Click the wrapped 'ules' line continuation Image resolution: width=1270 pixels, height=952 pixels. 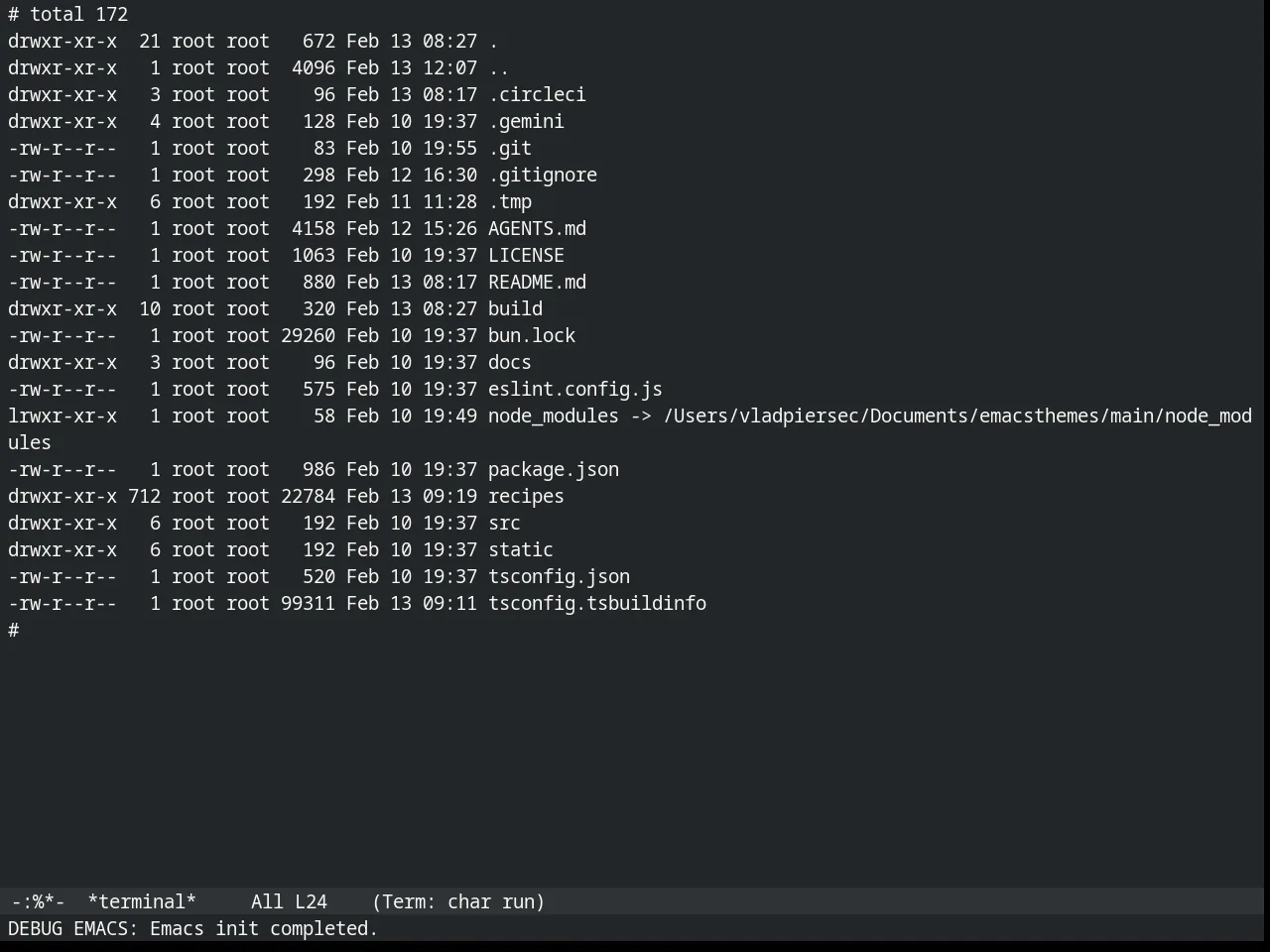pos(30,442)
